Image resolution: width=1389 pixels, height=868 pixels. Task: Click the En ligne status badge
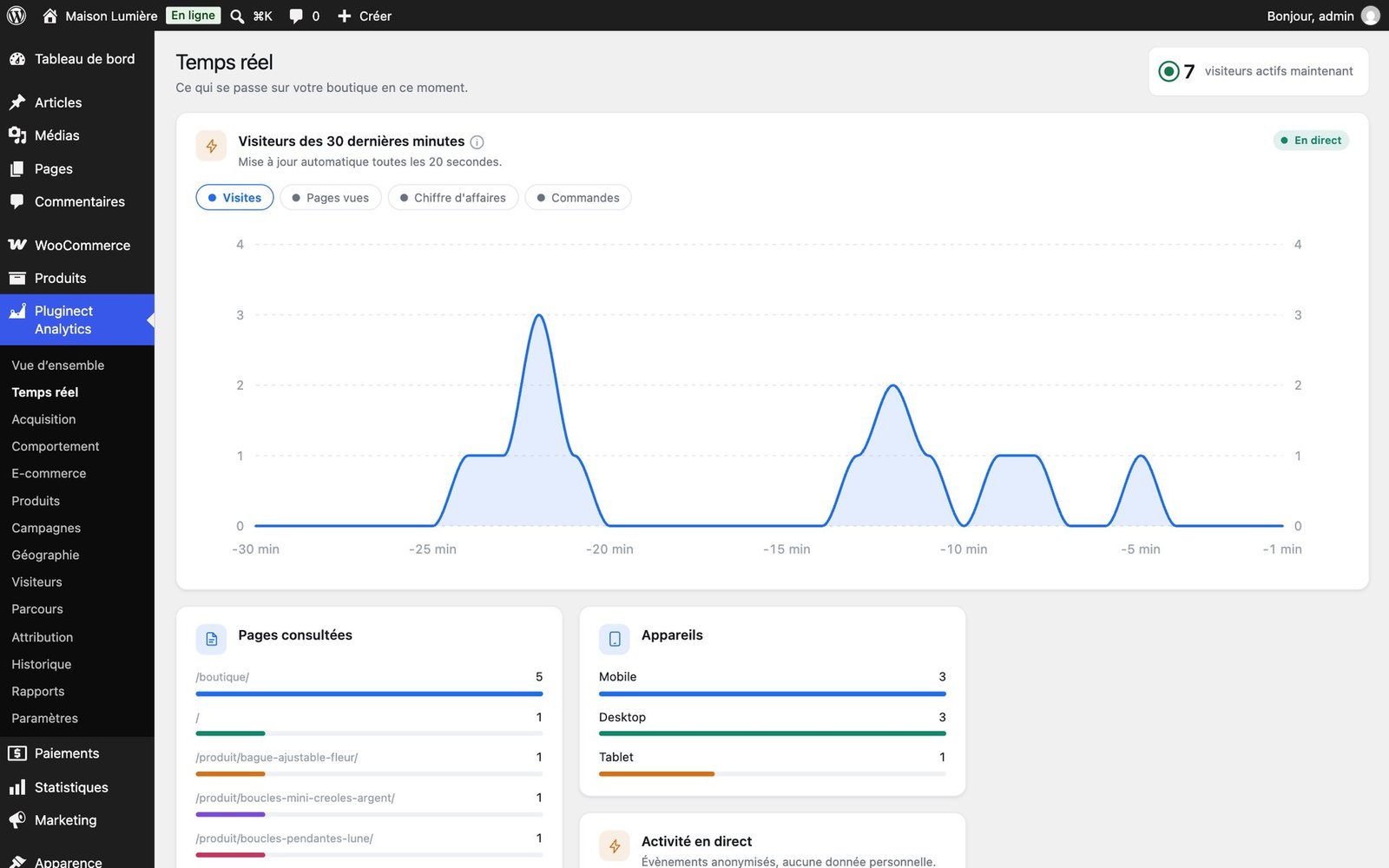point(193,16)
